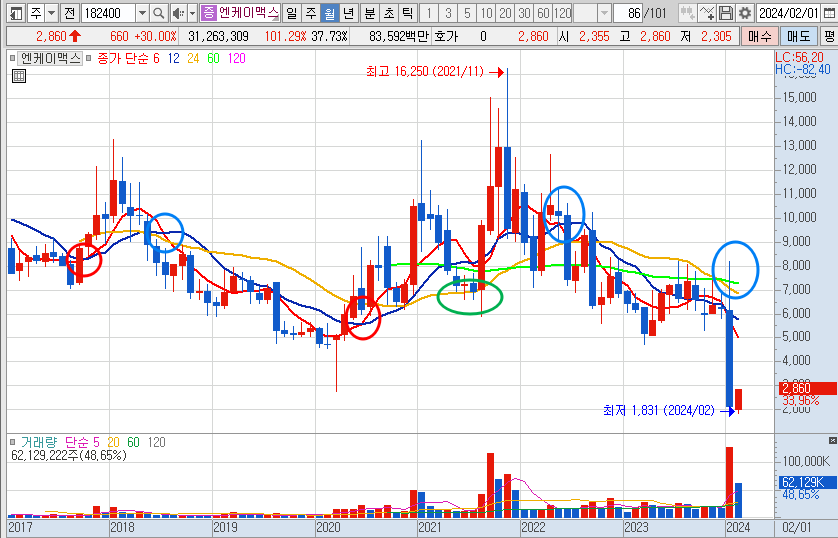The height and width of the screenshot is (538, 838).
Task: Click the 엔케이맥스 stock name button in toolbar
Action: point(249,13)
